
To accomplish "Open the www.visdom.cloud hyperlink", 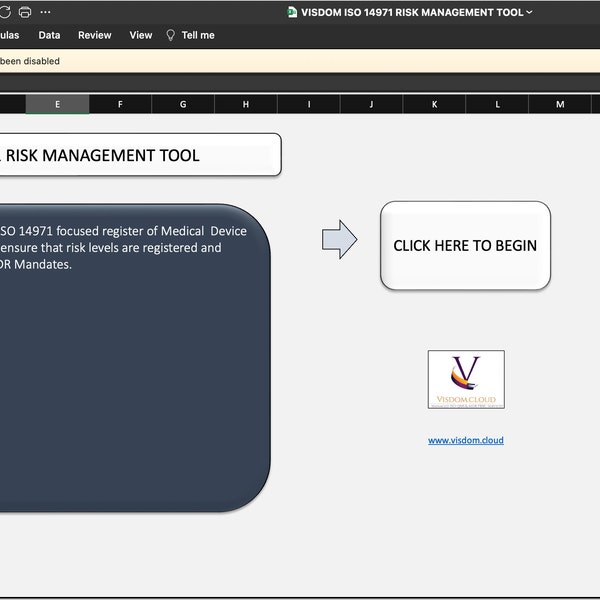I will tap(466, 440).
